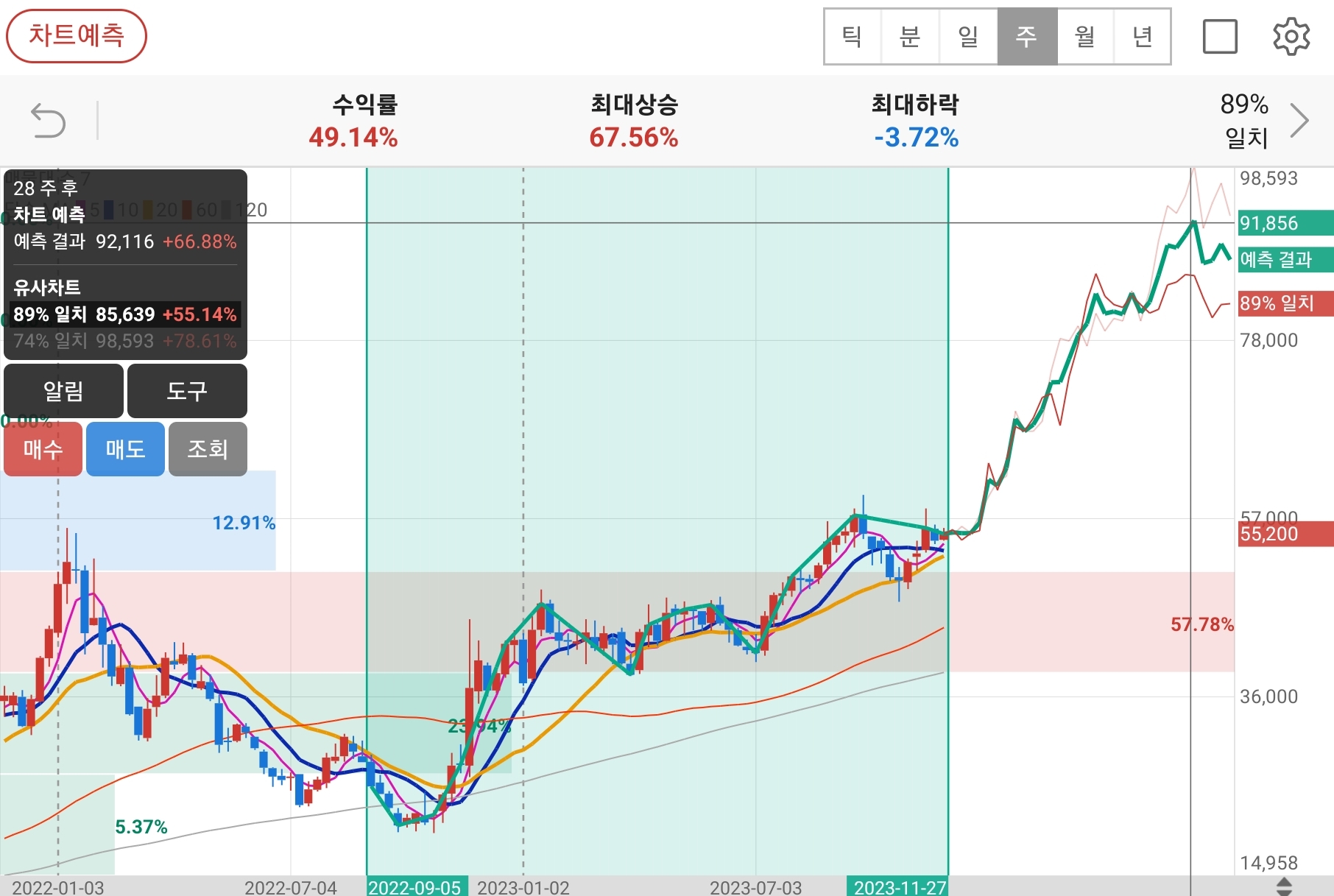The height and width of the screenshot is (896, 1334).
Task: Click the 2022-07-04 date label
Action: pyautogui.click(x=291, y=887)
